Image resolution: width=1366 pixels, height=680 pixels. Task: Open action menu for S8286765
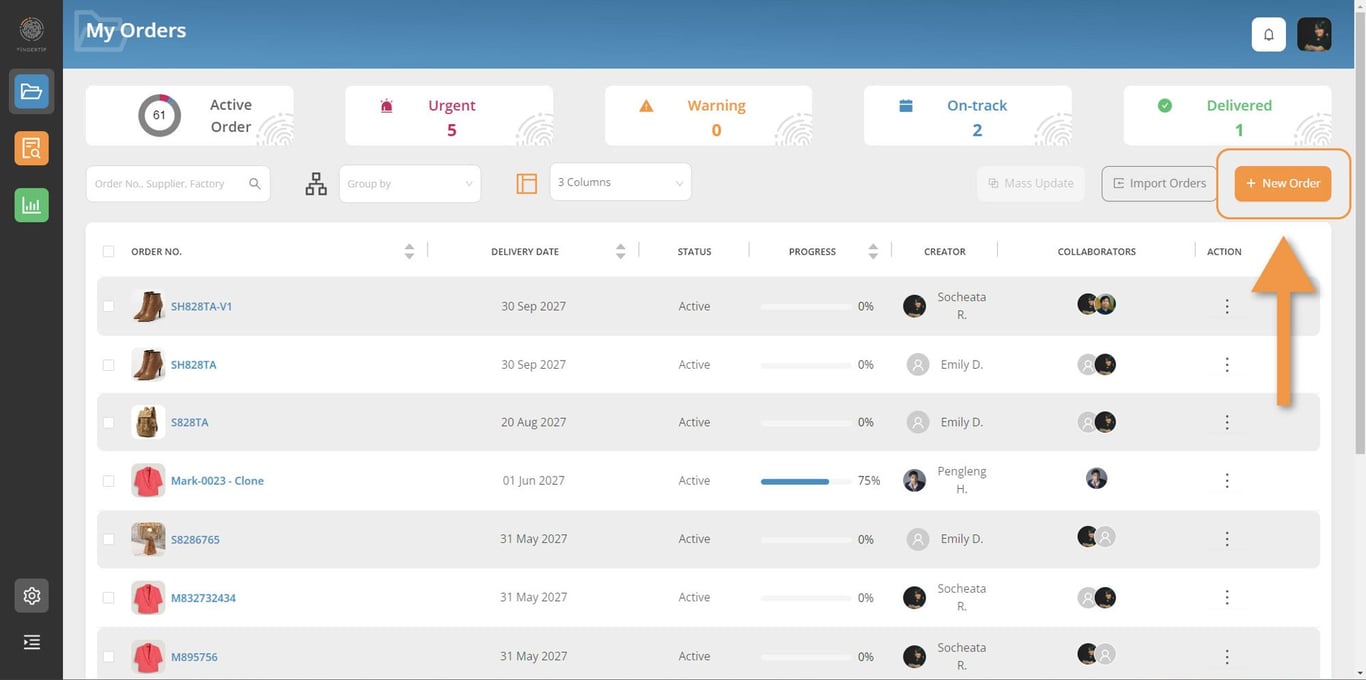point(1227,539)
